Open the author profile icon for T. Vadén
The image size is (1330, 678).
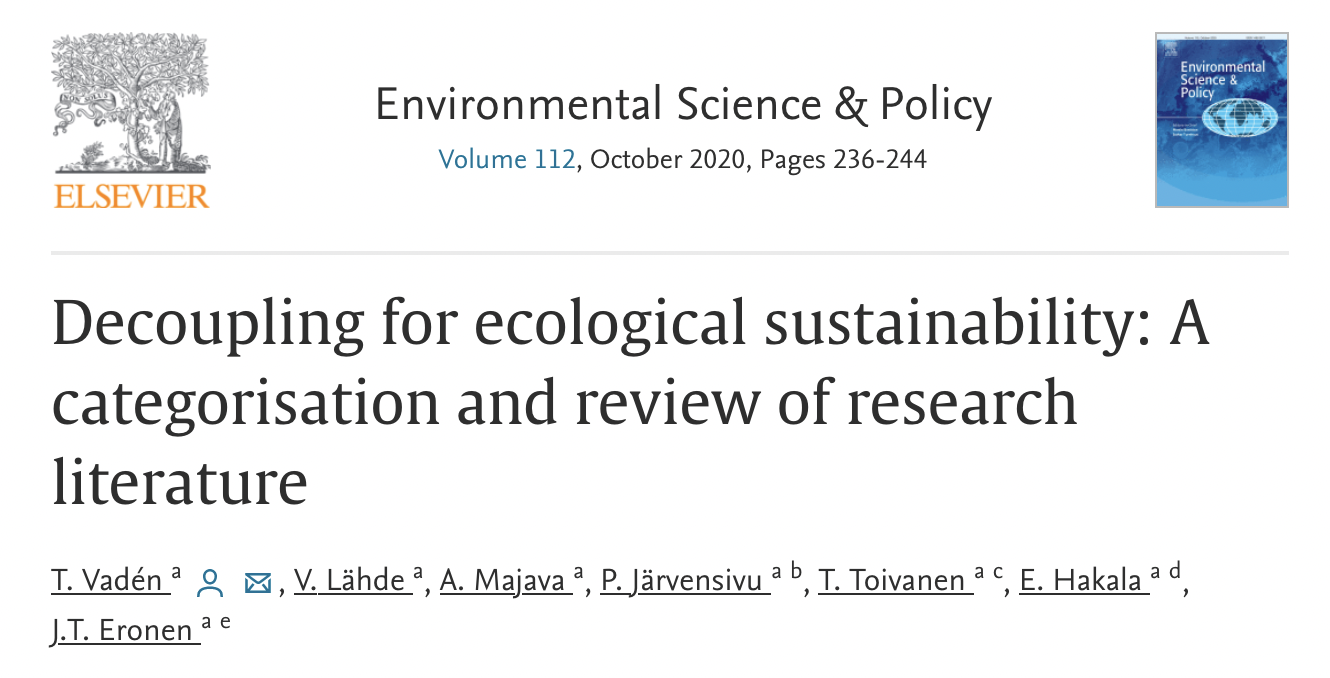pyautogui.click(x=210, y=582)
